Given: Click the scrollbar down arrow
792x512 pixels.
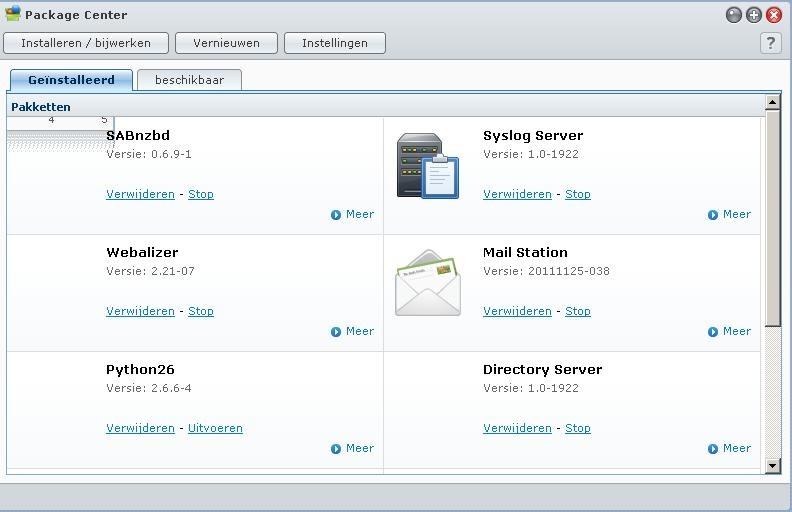Looking at the screenshot, I should point(772,466).
